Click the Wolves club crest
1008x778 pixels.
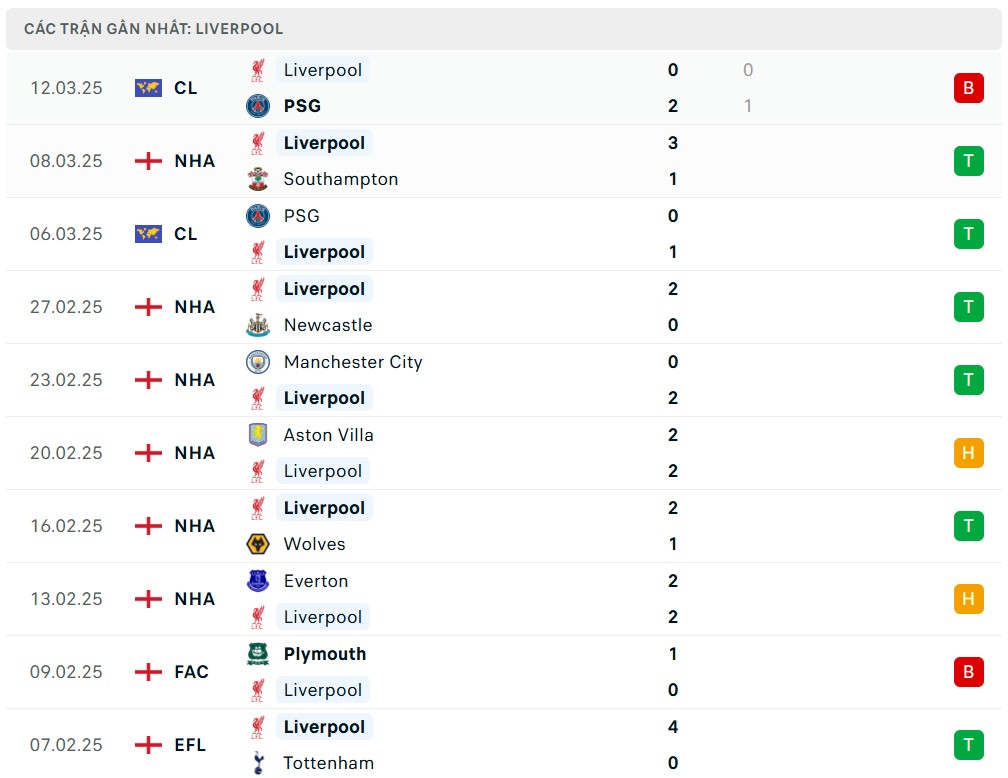[258, 544]
